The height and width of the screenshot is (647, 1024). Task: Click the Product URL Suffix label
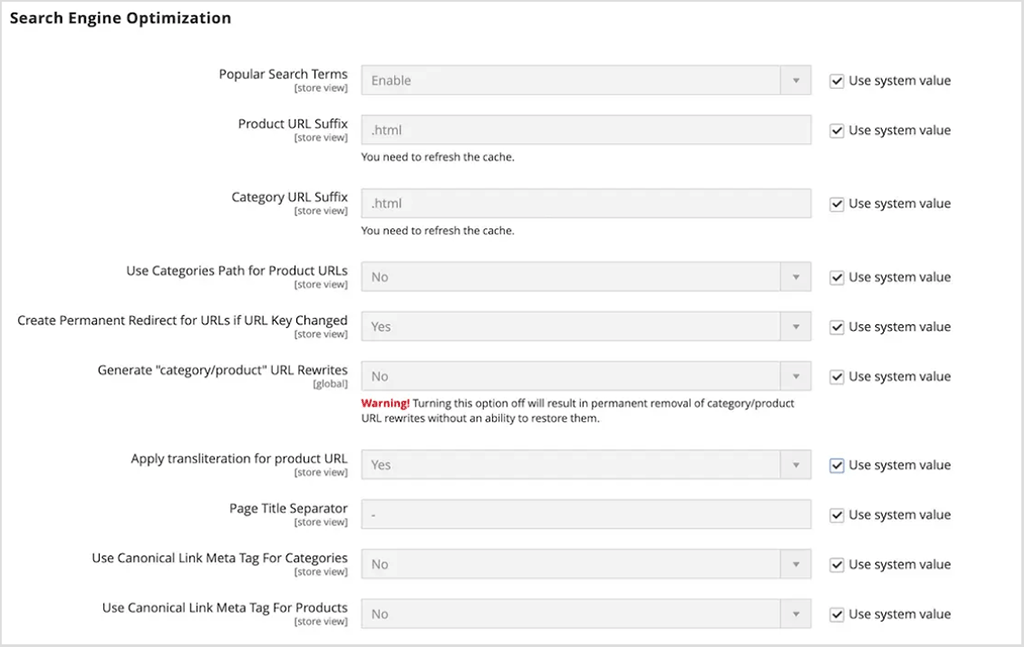click(293, 124)
